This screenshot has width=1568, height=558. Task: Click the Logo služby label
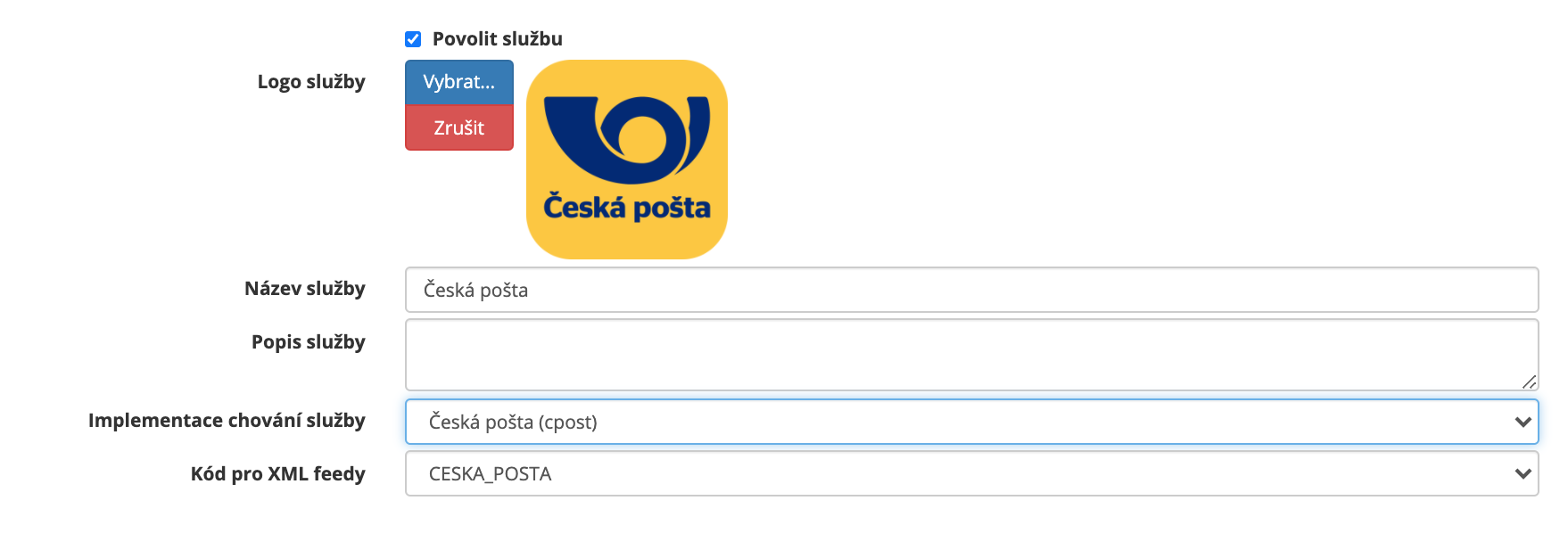[x=311, y=82]
